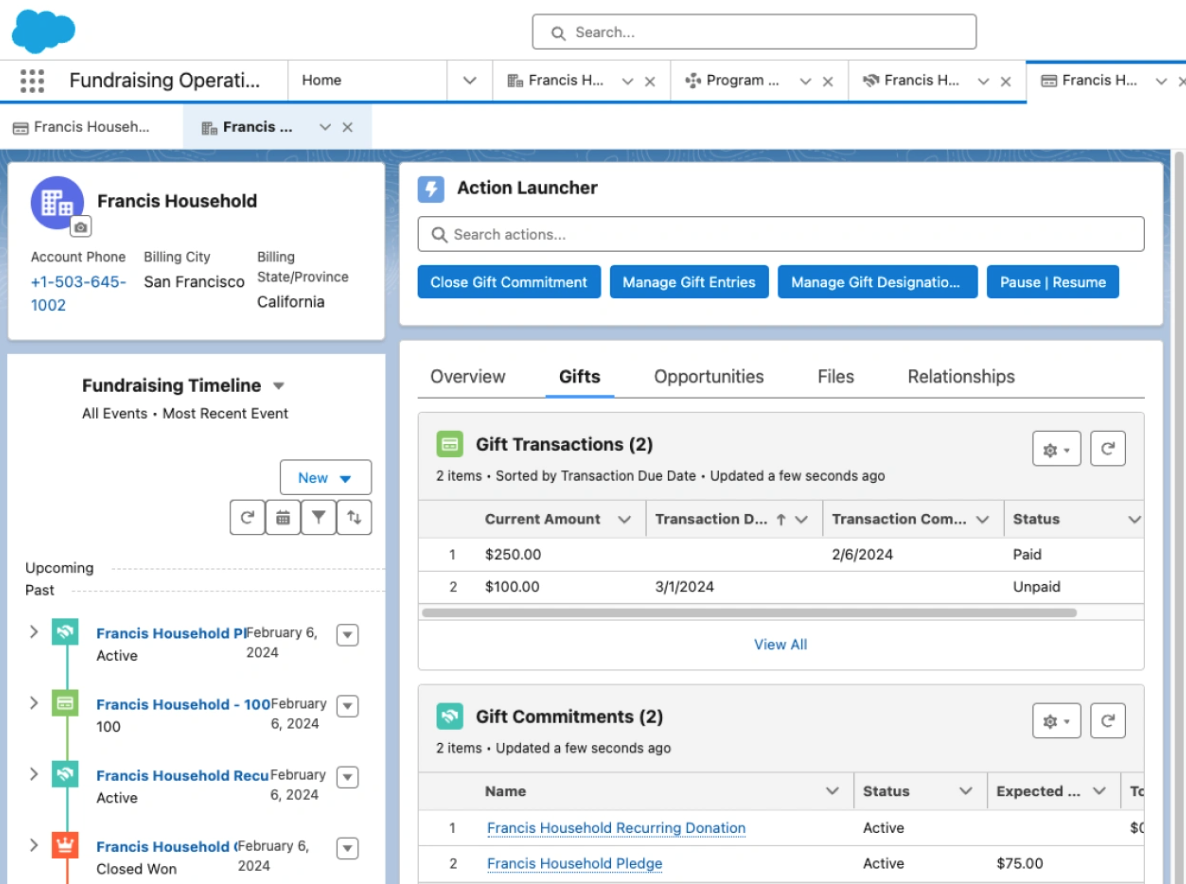Change photo with the camera icon
This screenshot has height=884, width=1186.
point(81,227)
